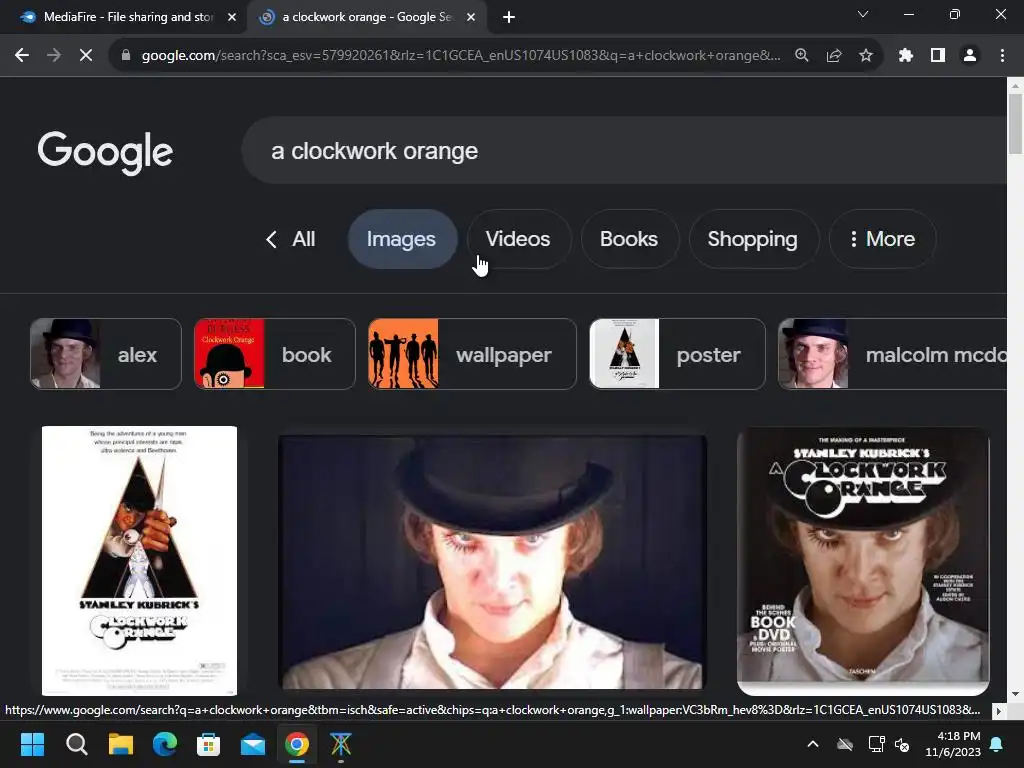Open Windows taskbar search
The image size is (1024, 768).
76,744
